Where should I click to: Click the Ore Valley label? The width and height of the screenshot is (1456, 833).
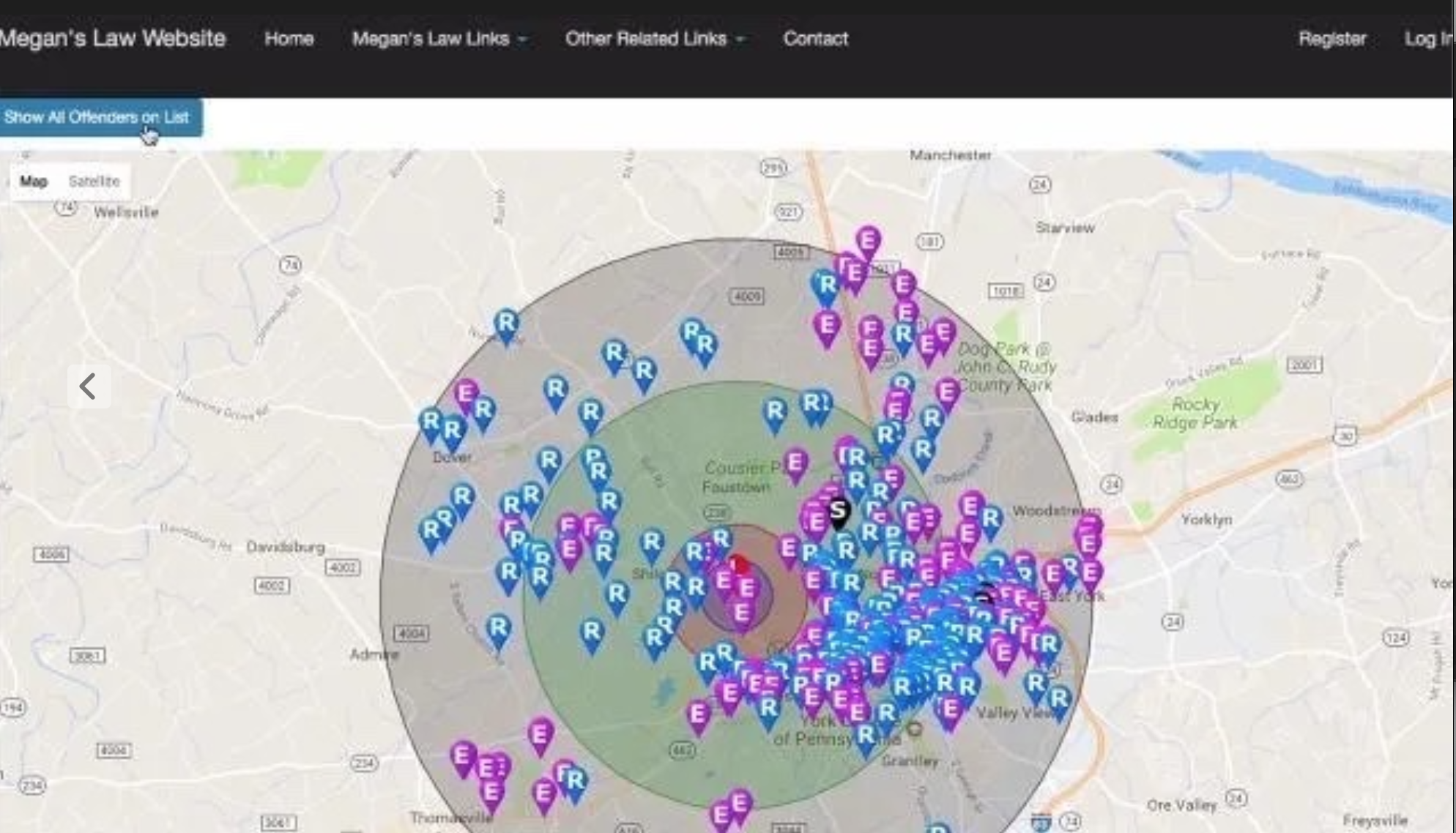tap(1181, 805)
